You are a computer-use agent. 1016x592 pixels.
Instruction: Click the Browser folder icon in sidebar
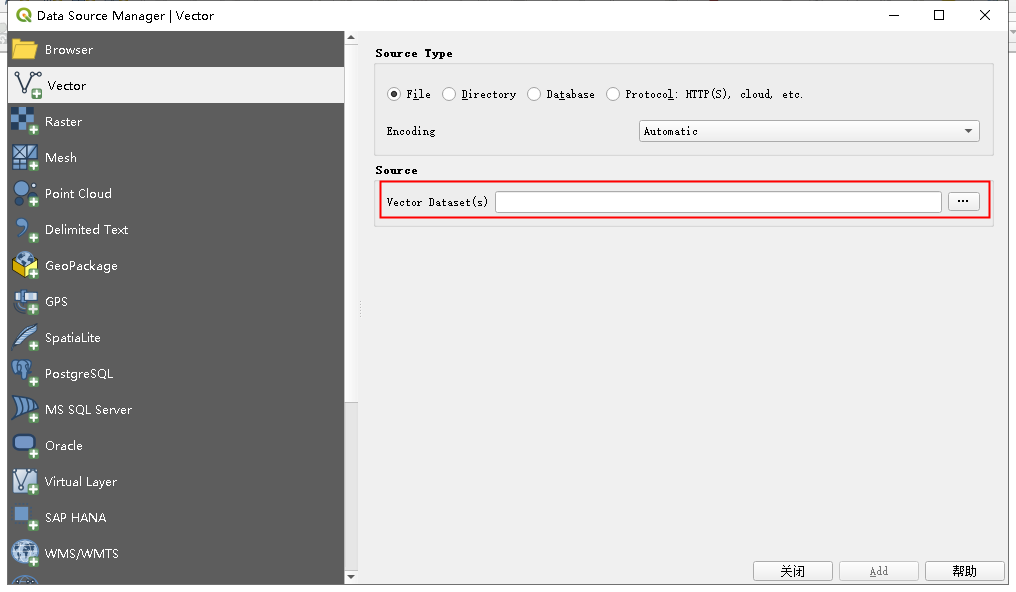point(25,49)
